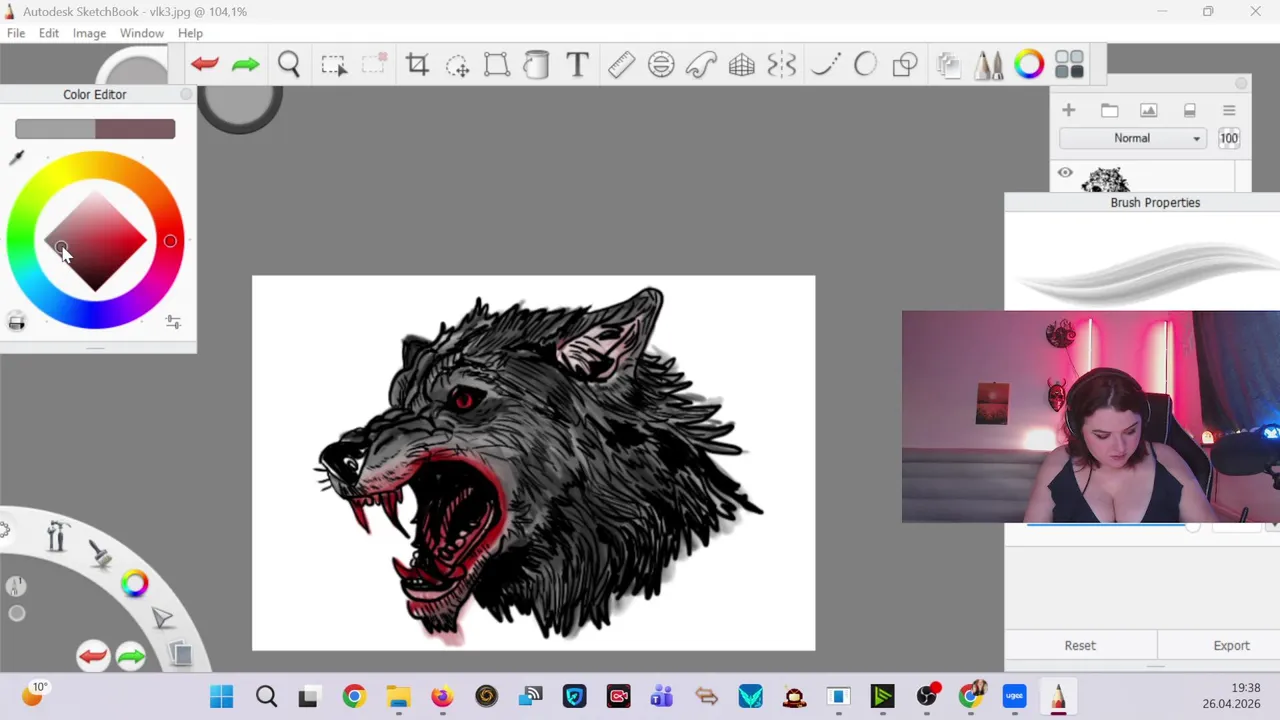Select the Text tool
Image resolution: width=1280 pixels, height=720 pixels.
click(577, 65)
